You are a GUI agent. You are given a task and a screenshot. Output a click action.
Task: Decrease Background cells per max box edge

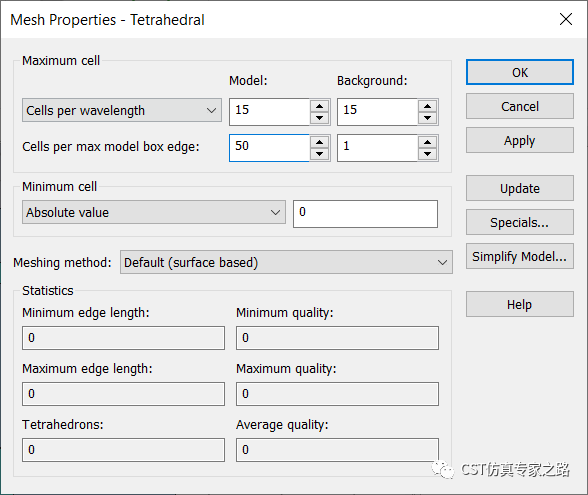click(428, 154)
